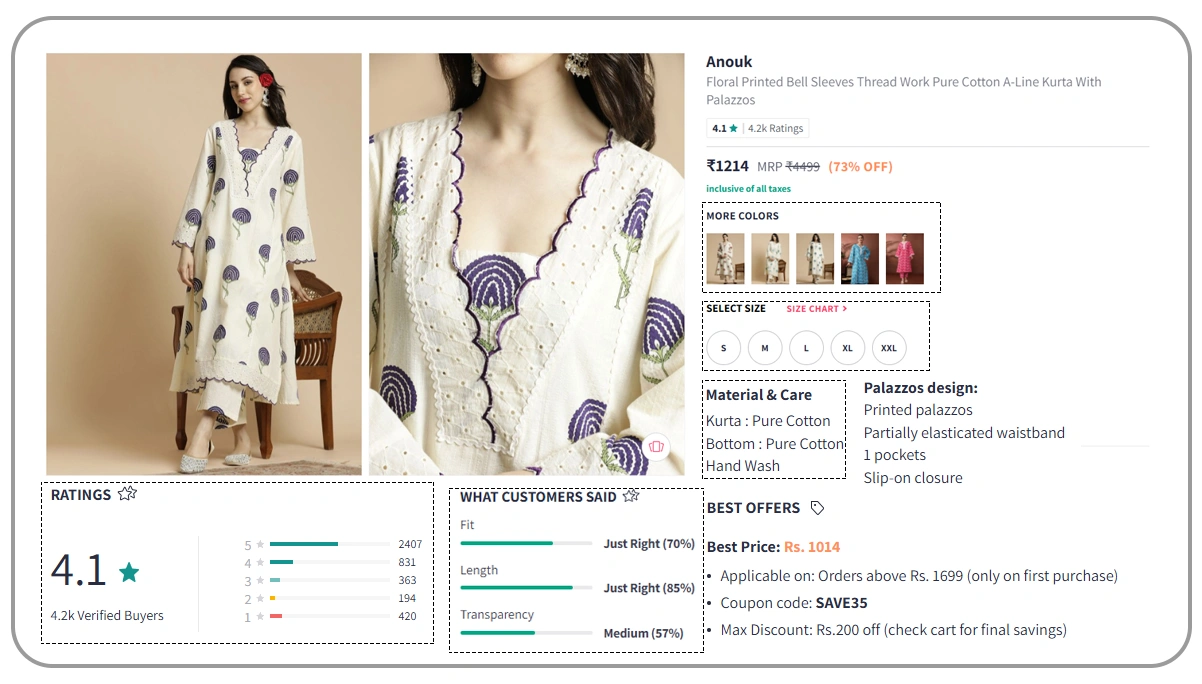Select size XXL

[889, 347]
